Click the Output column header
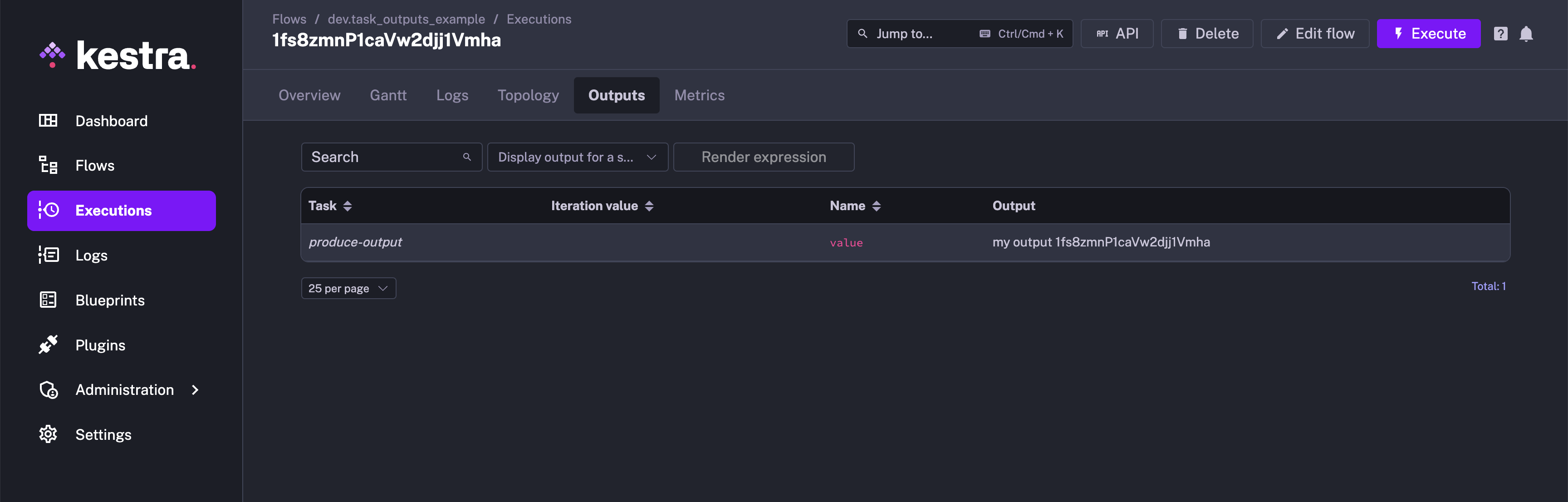 (x=1014, y=206)
